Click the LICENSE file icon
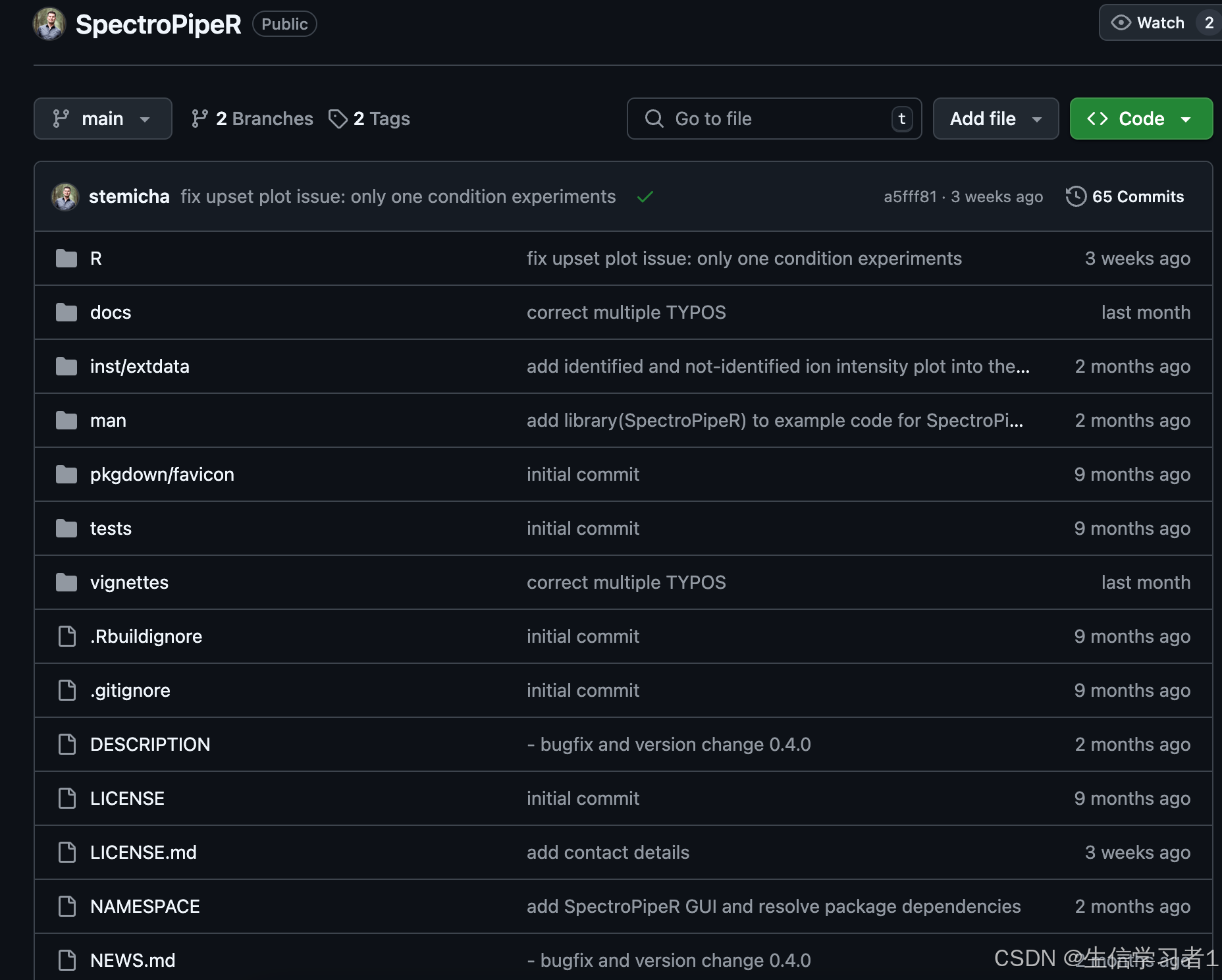Screen dimensions: 1222x980 [x=67, y=799]
